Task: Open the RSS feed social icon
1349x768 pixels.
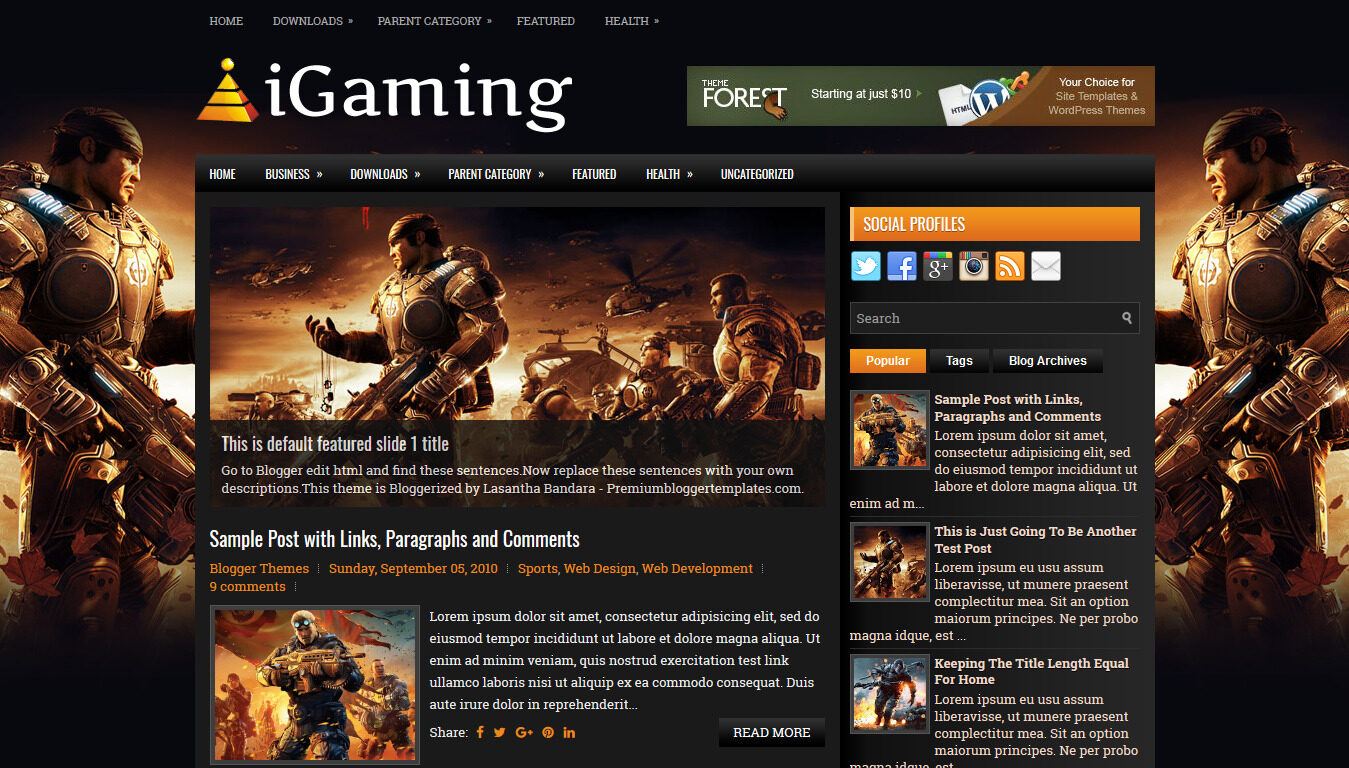Action: [1010, 266]
